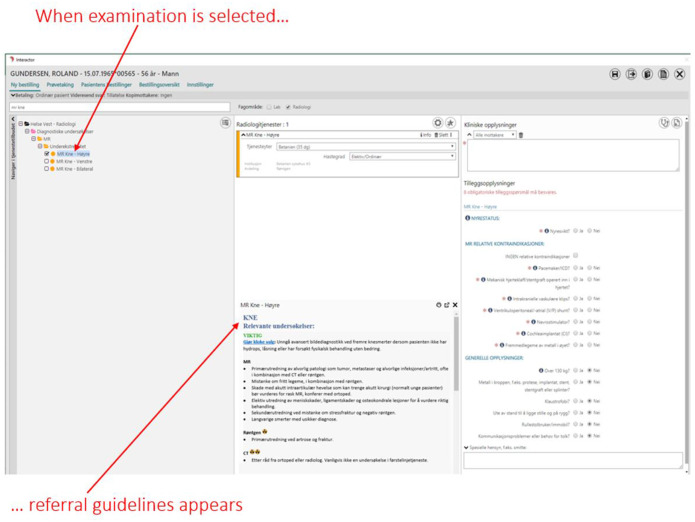
Task: Check INGEN relative kontraindikasjoner box
Action: (576, 255)
